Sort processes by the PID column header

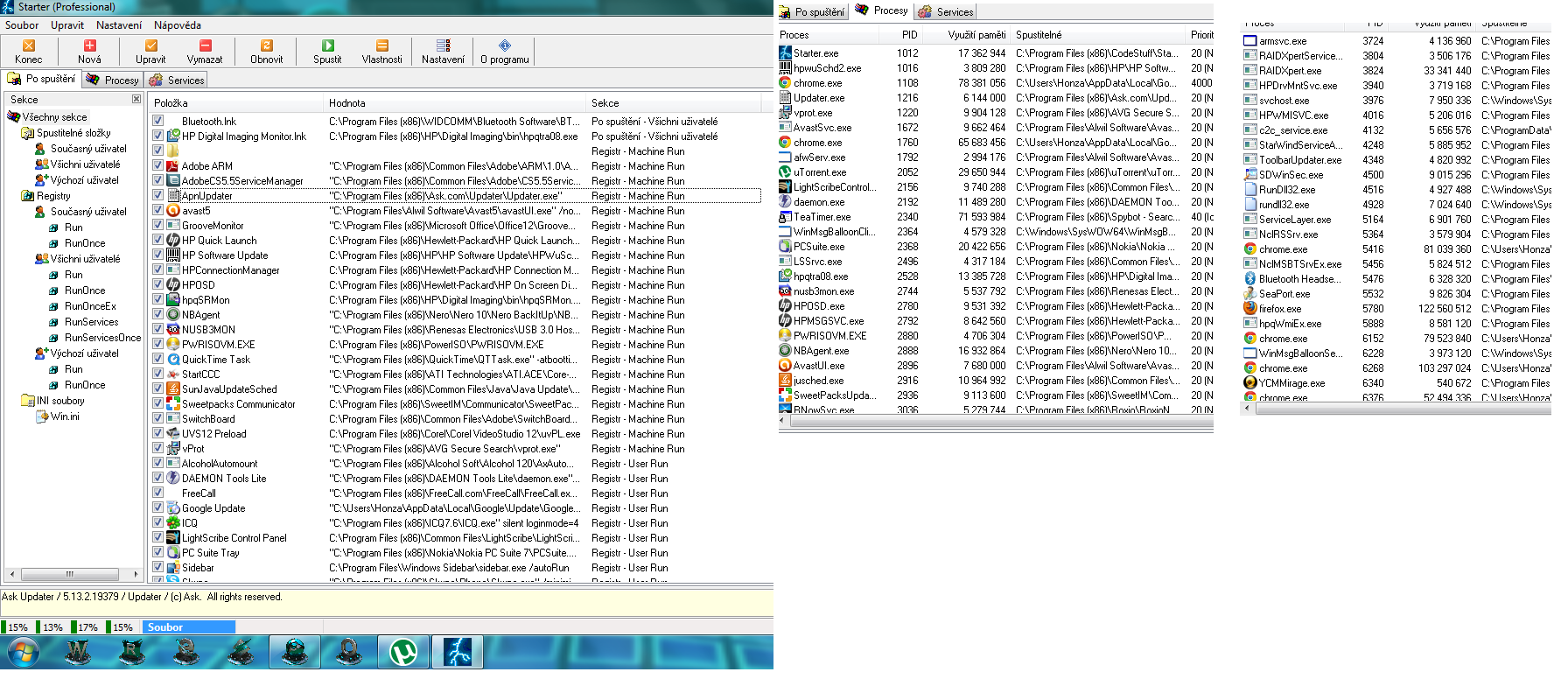click(x=901, y=34)
